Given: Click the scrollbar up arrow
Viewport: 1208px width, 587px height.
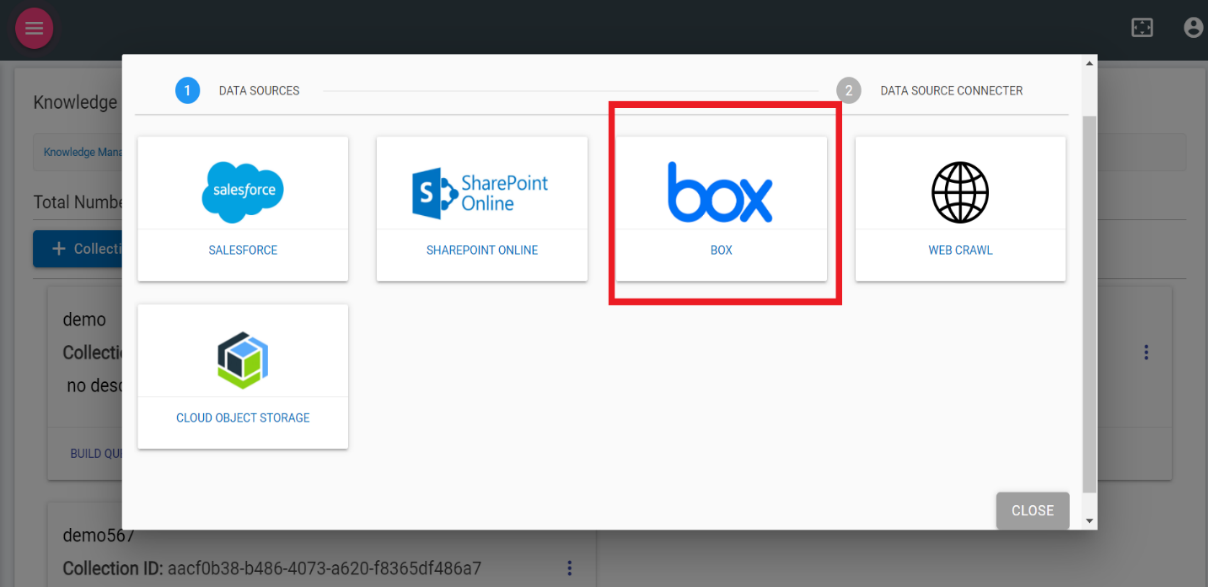Looking at the screenshot, I should [1089, 62].
